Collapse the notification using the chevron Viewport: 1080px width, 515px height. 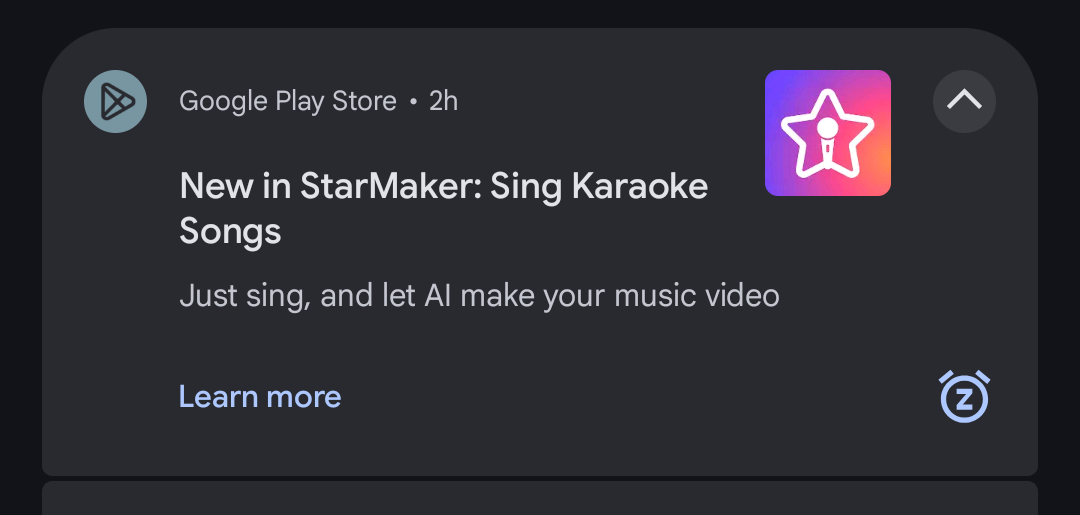click(964, 101)
